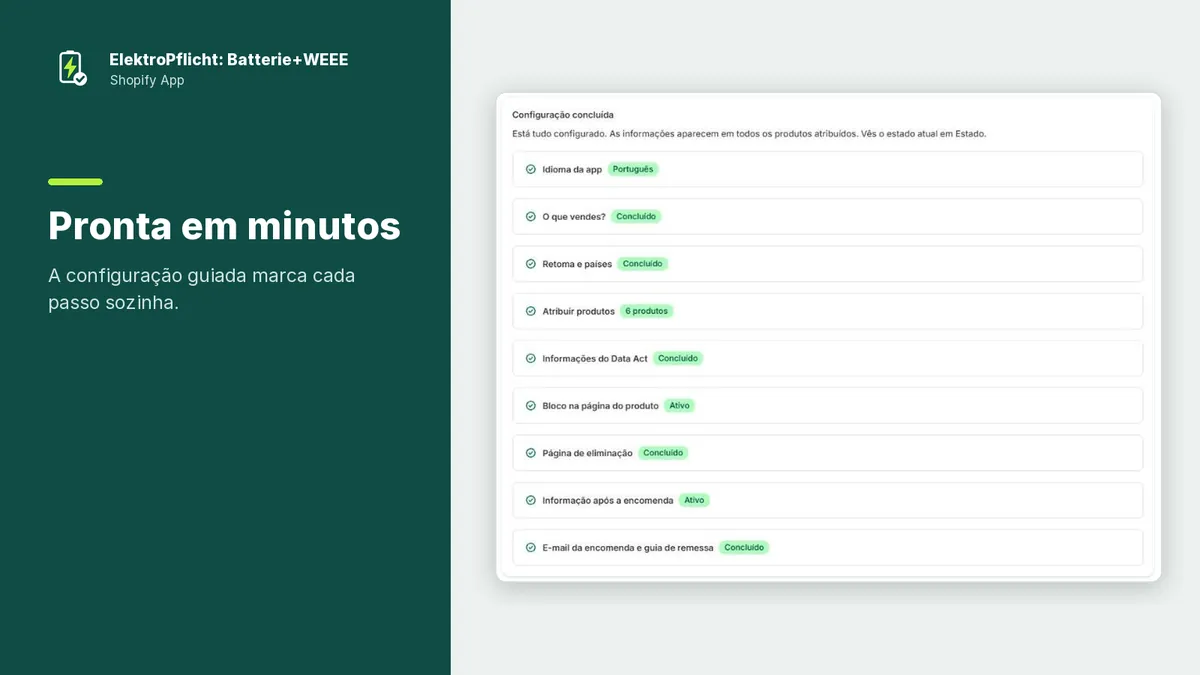Viewport: 1200px width, 675px height.
Task: Click the check icon beside Página de eliminação
Action: click(x=531, y=453)
